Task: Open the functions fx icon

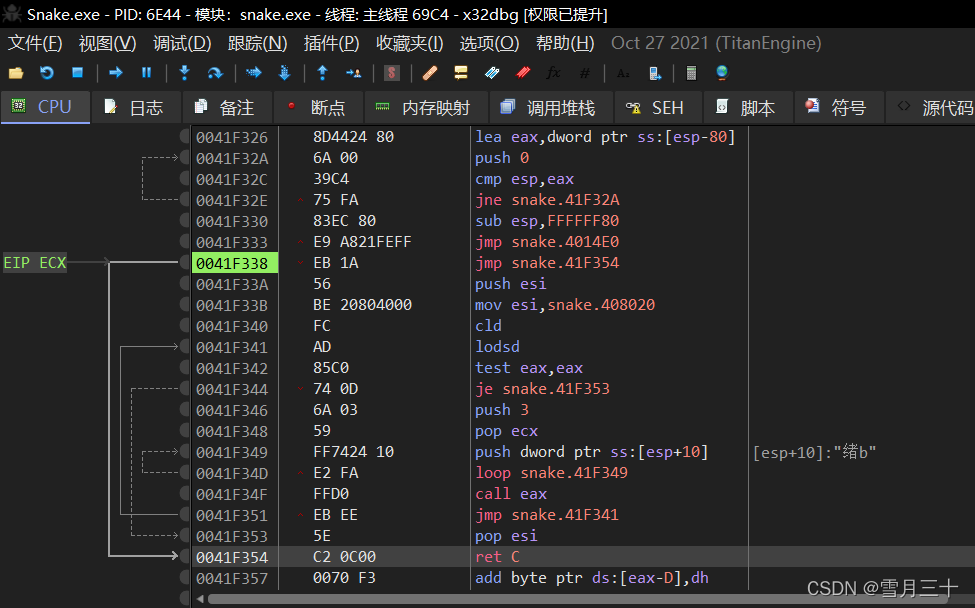Action: point(553,73)
